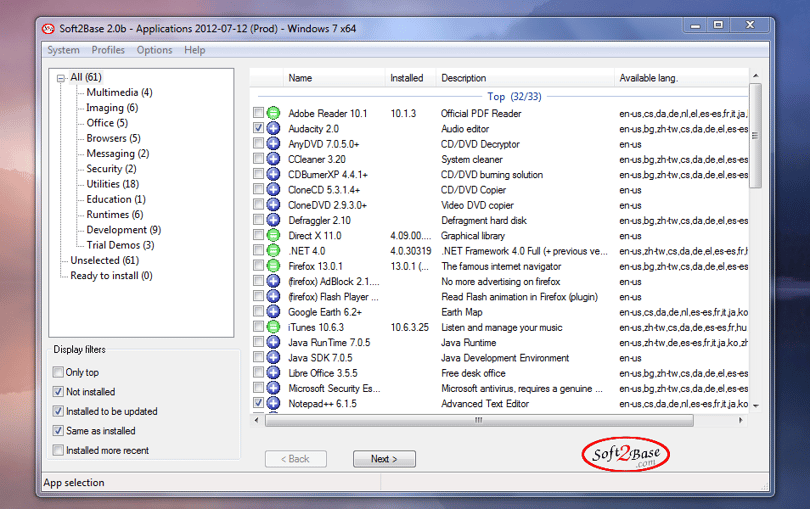Select the Runtimes (6) category
The image size is (810, 509).
(115, 214)
